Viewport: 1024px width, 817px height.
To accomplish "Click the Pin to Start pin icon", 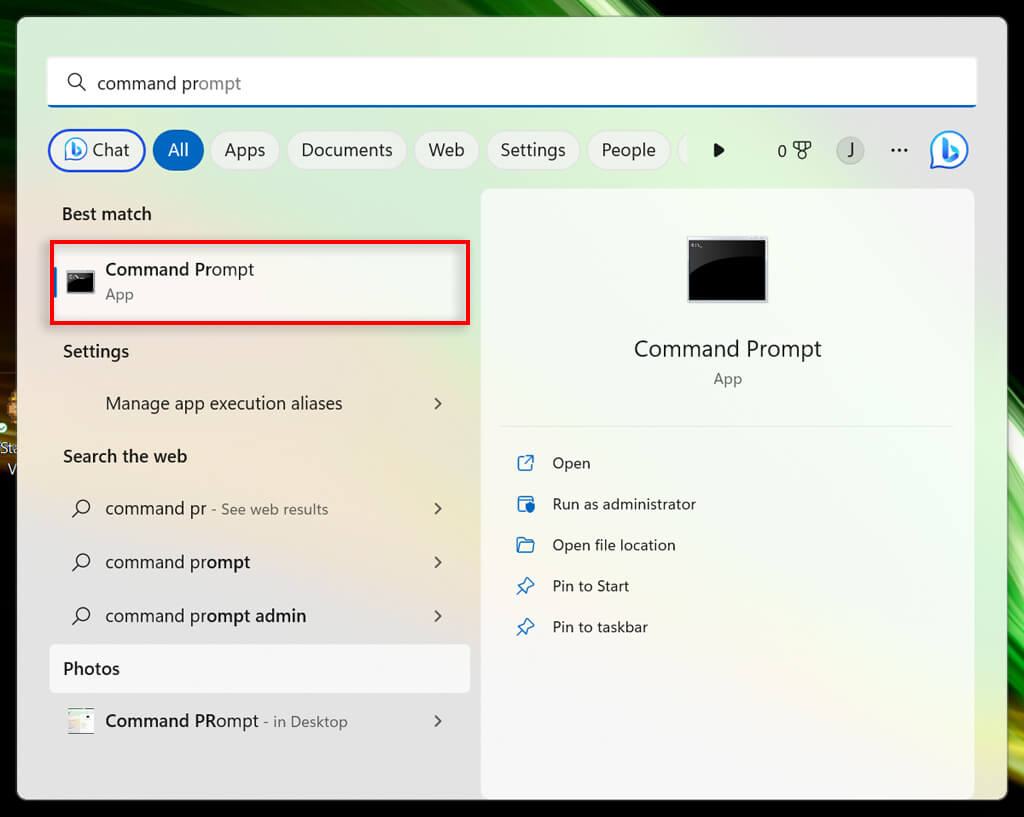I will (525, 586).
